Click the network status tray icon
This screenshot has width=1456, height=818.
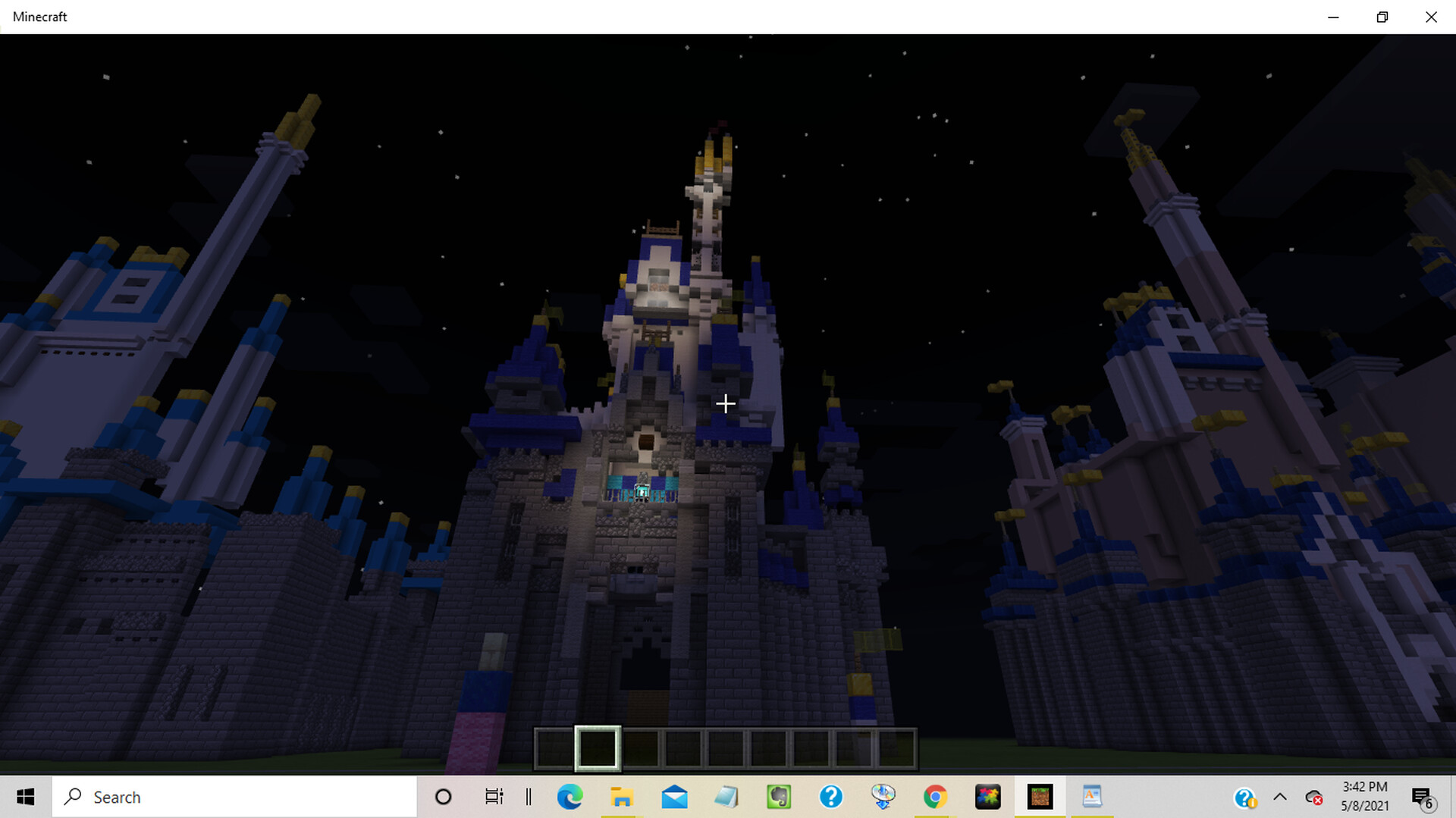click(x=1313, y=797)
